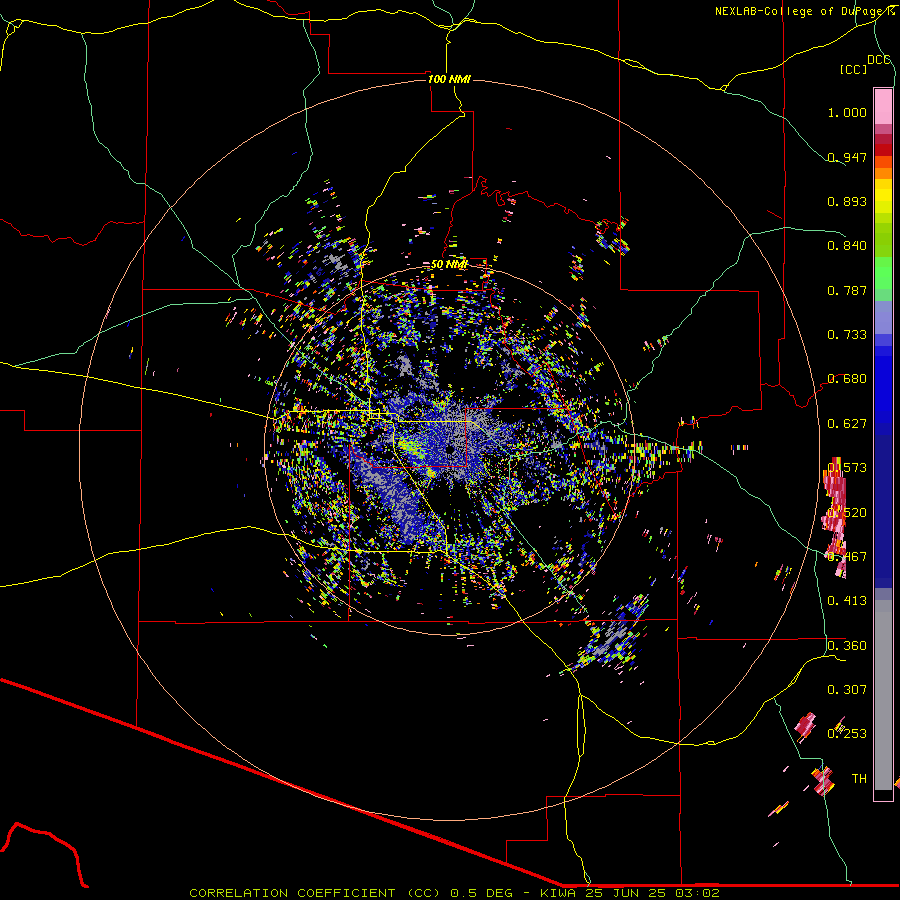Select the 0.947 scale value
The height and width of the screenshot is (900, 900).
(x=847, y=157)
